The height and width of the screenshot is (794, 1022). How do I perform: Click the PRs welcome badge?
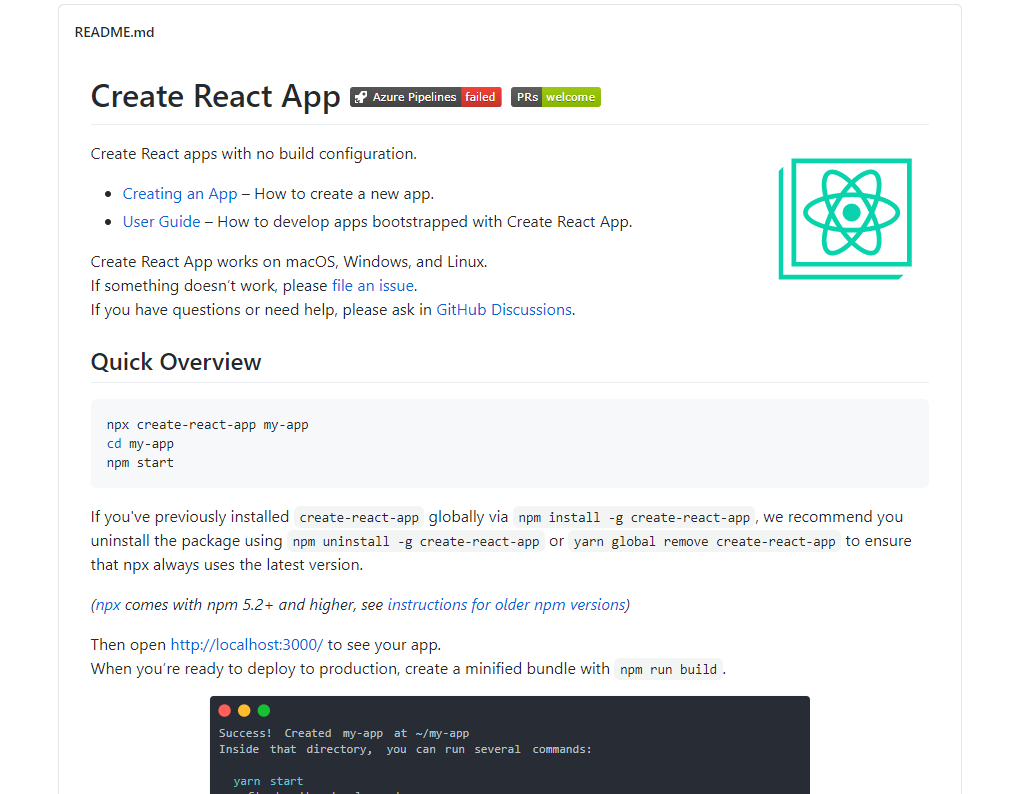555,97
